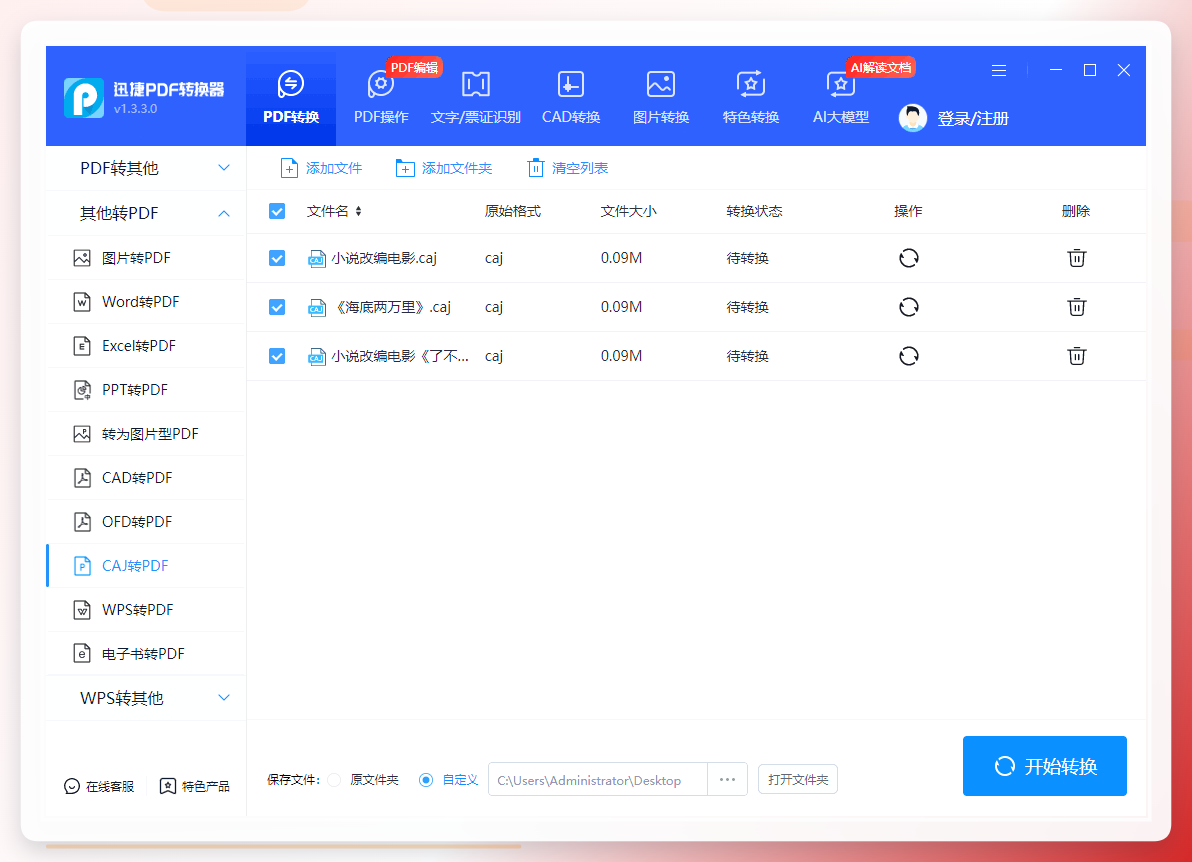The width and height of the screenshot is (1192, 862).
Task: Collapse the 其他转PDF section
Action: coord(146,214)
